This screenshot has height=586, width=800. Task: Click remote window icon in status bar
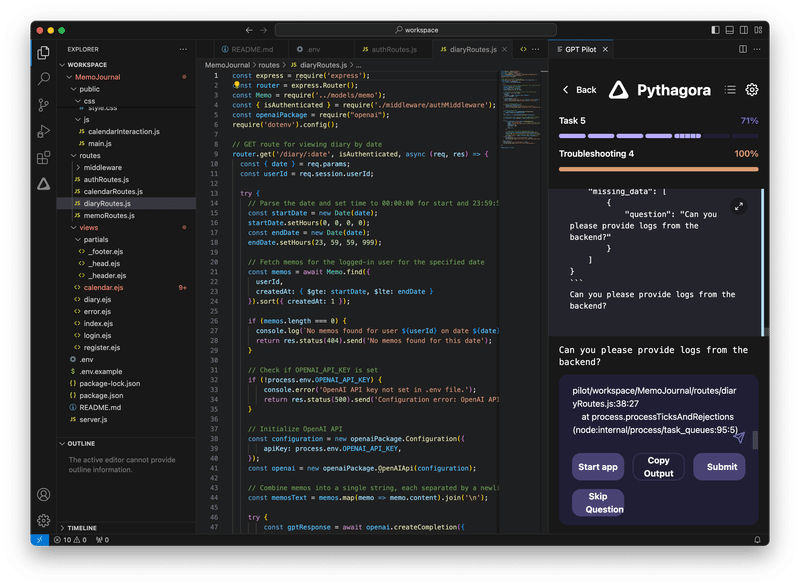click(x=40, y=540)
